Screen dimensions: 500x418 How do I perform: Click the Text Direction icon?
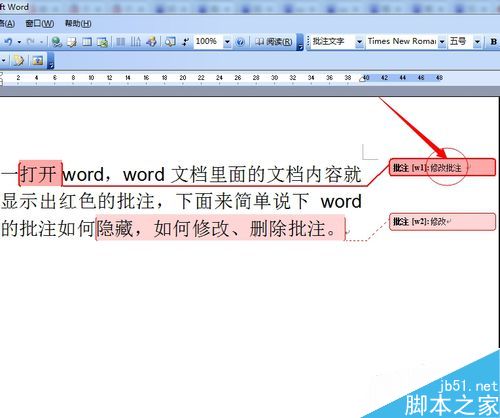coord(135,42)
